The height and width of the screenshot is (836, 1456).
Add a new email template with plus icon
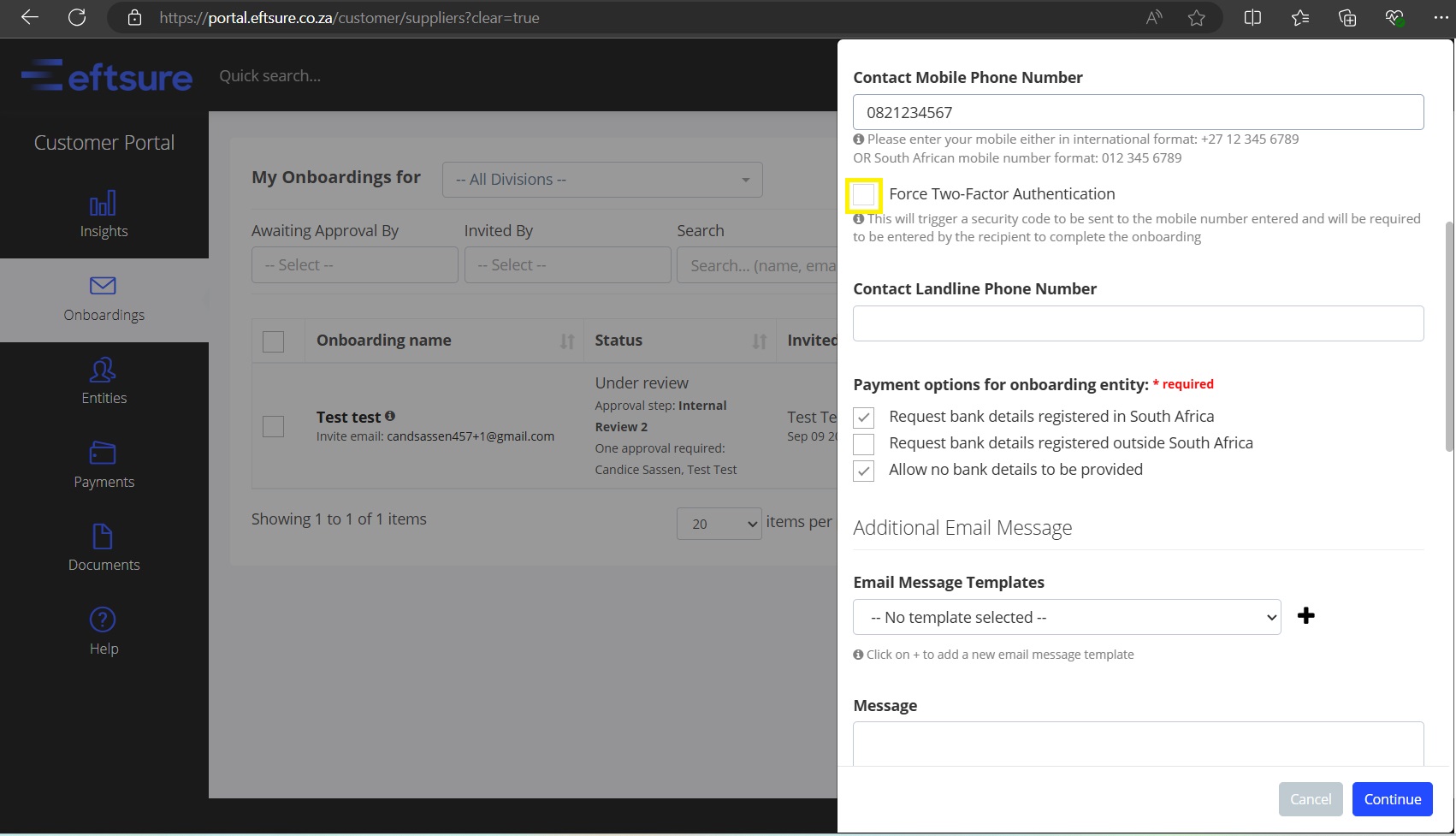[x=1305, y=616]
